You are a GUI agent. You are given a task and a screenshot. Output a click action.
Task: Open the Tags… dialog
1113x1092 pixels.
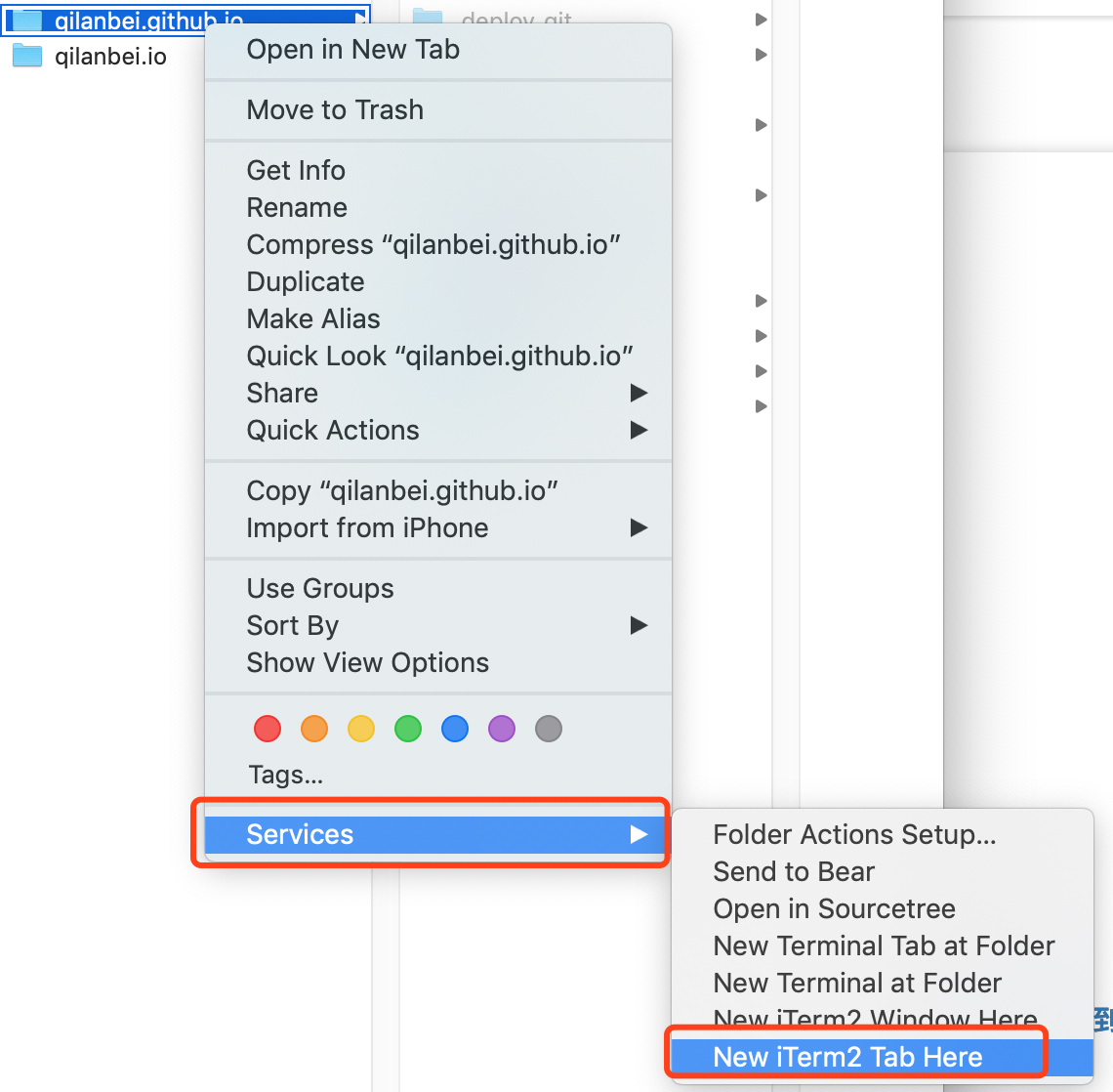click(x=285, y=775)
